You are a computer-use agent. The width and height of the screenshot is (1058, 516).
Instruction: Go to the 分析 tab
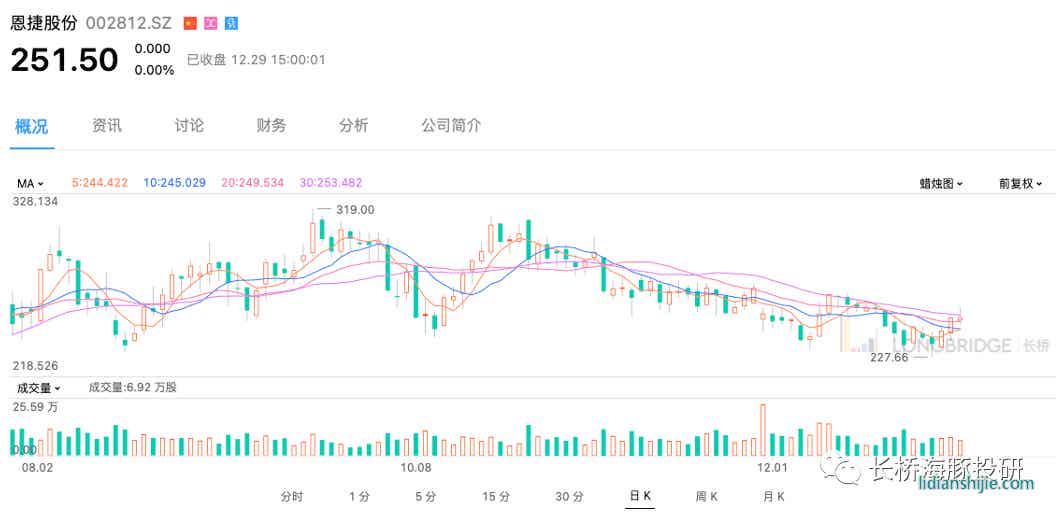tap(353, 125)
